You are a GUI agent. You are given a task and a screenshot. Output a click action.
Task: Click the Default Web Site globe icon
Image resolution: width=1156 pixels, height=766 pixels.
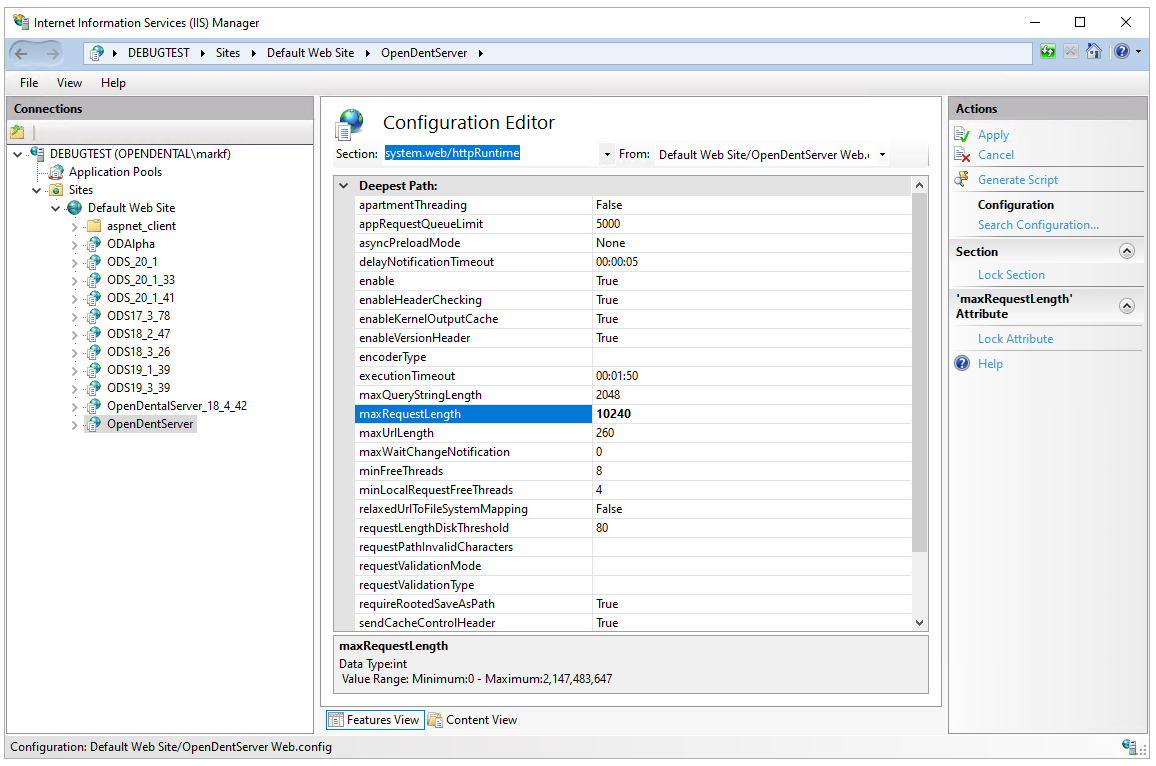pyautogui.click(x=74, y=208)
